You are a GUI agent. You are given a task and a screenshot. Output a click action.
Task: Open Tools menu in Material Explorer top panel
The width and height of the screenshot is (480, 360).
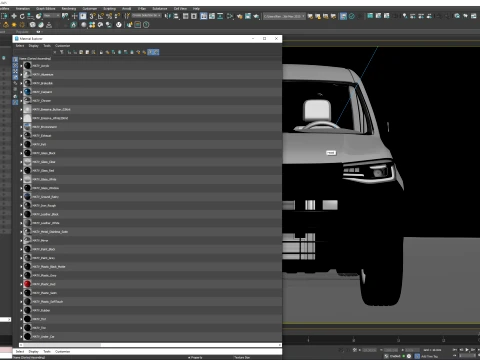[x=47, y=46]
